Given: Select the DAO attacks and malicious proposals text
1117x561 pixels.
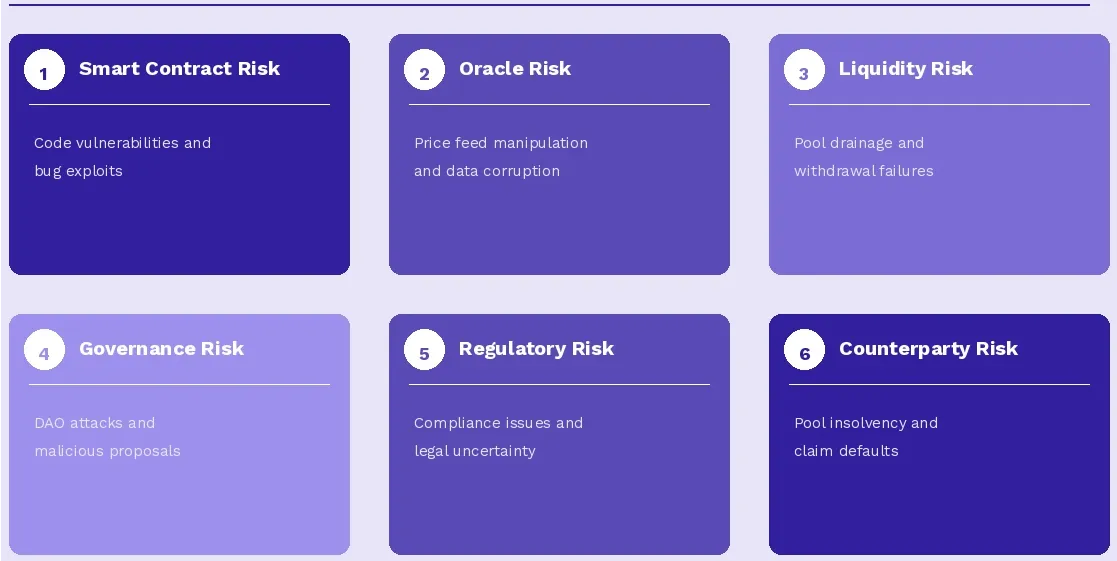Looking at the screenshot, I should coord(107,437).
